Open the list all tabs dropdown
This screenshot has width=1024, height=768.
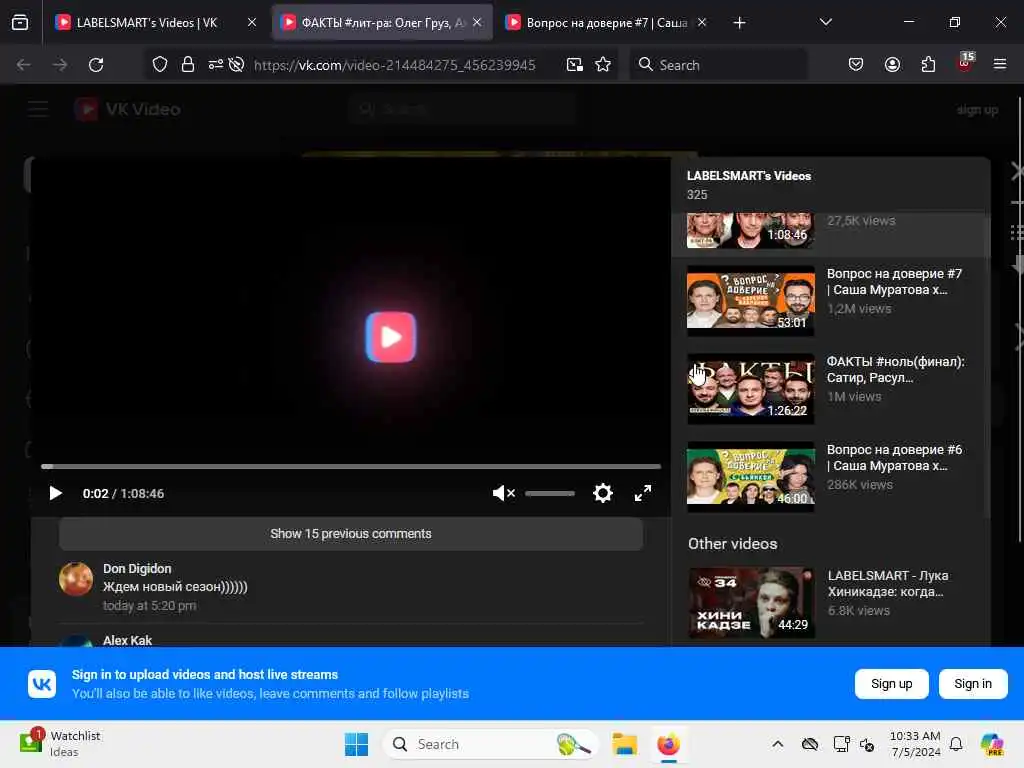click(825, 22)
